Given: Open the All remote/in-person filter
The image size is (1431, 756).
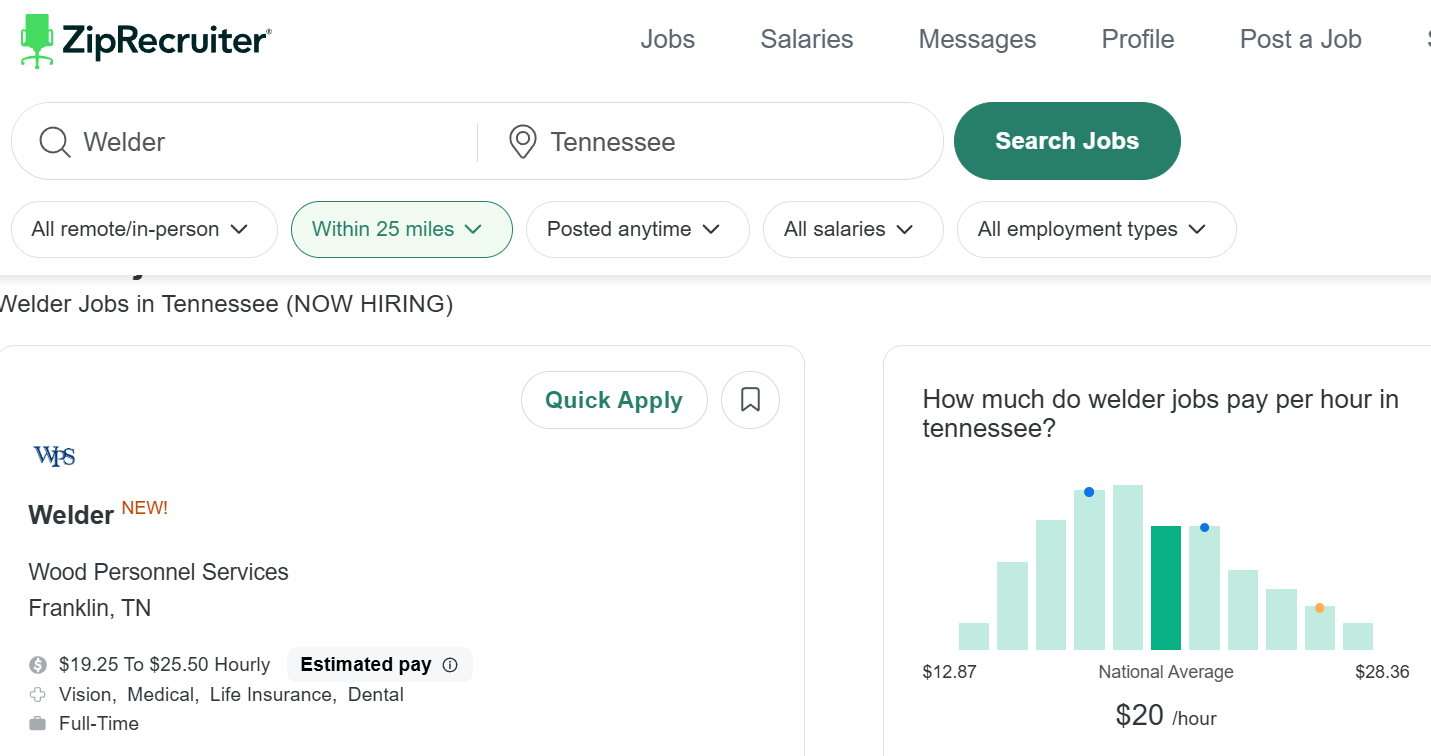Looking at the screenshot, I should (x=144, y=229).
